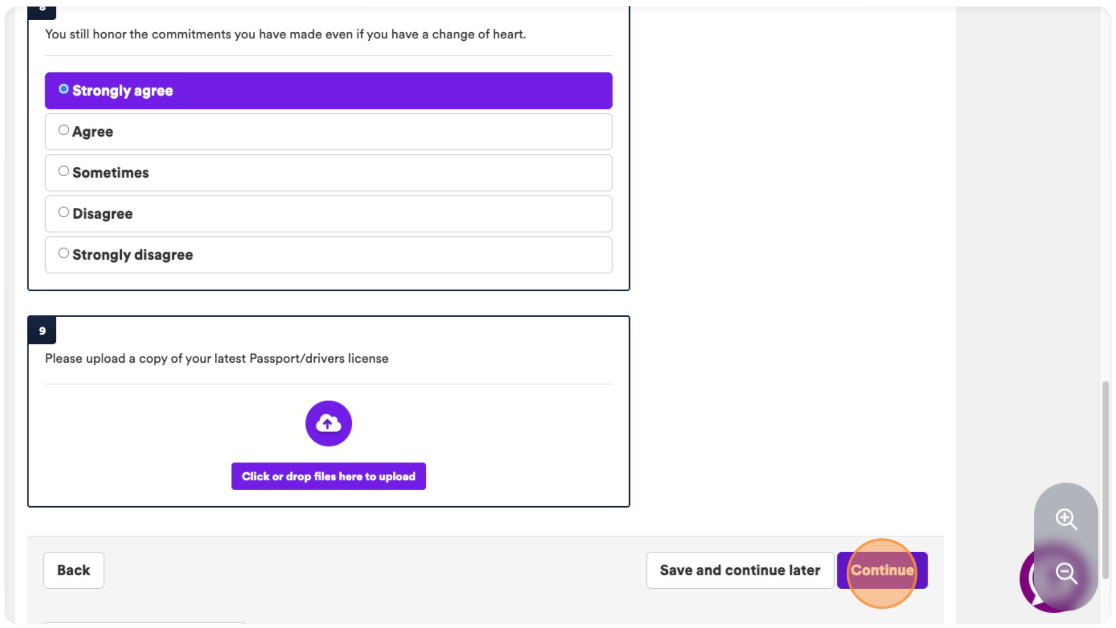Click the zoom out magnifier icon
Screen dimensions: 1116x628
point(1065,573)
